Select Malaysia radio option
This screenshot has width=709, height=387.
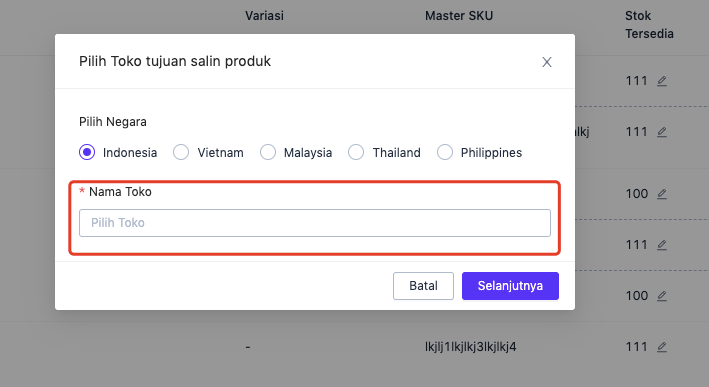[268, 152]
